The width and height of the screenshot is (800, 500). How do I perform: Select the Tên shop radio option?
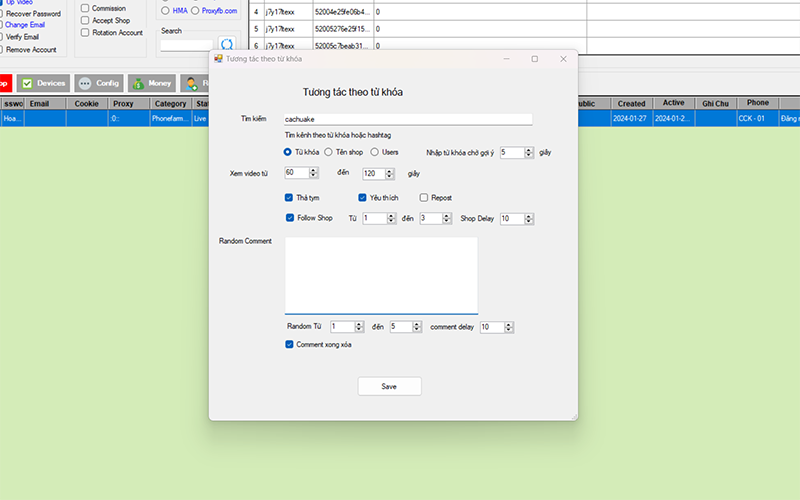(329, 152)
